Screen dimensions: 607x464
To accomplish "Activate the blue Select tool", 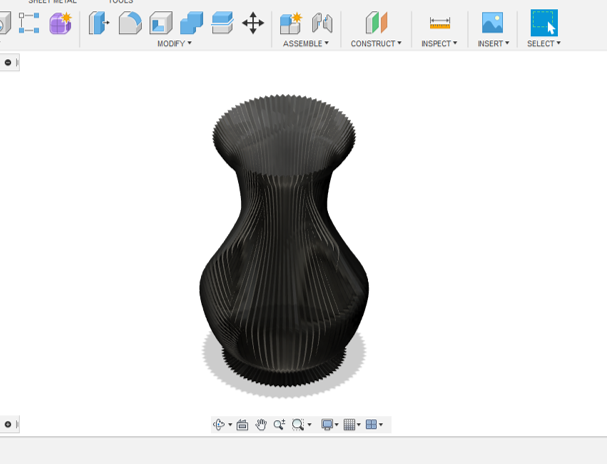I will [x=544, y=23].
